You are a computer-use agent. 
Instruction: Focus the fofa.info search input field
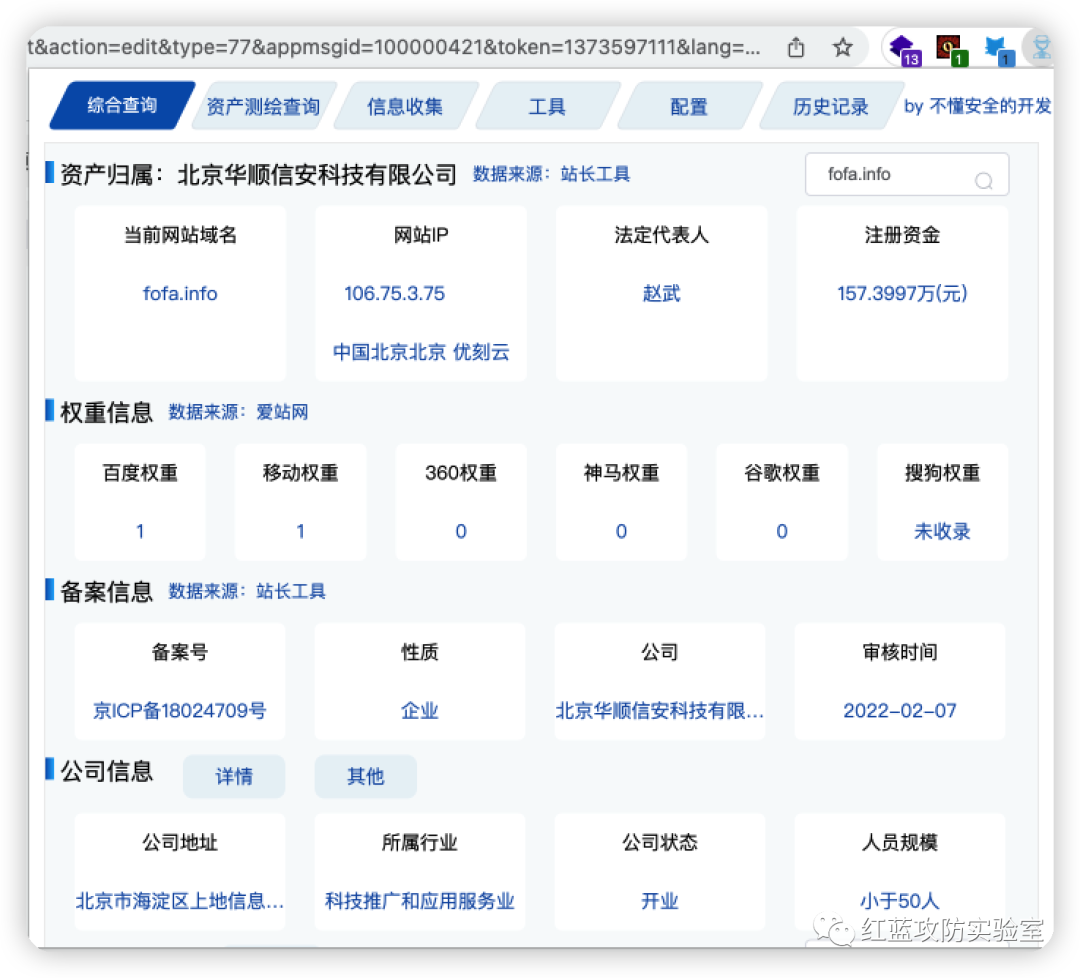tap(906, 174)
